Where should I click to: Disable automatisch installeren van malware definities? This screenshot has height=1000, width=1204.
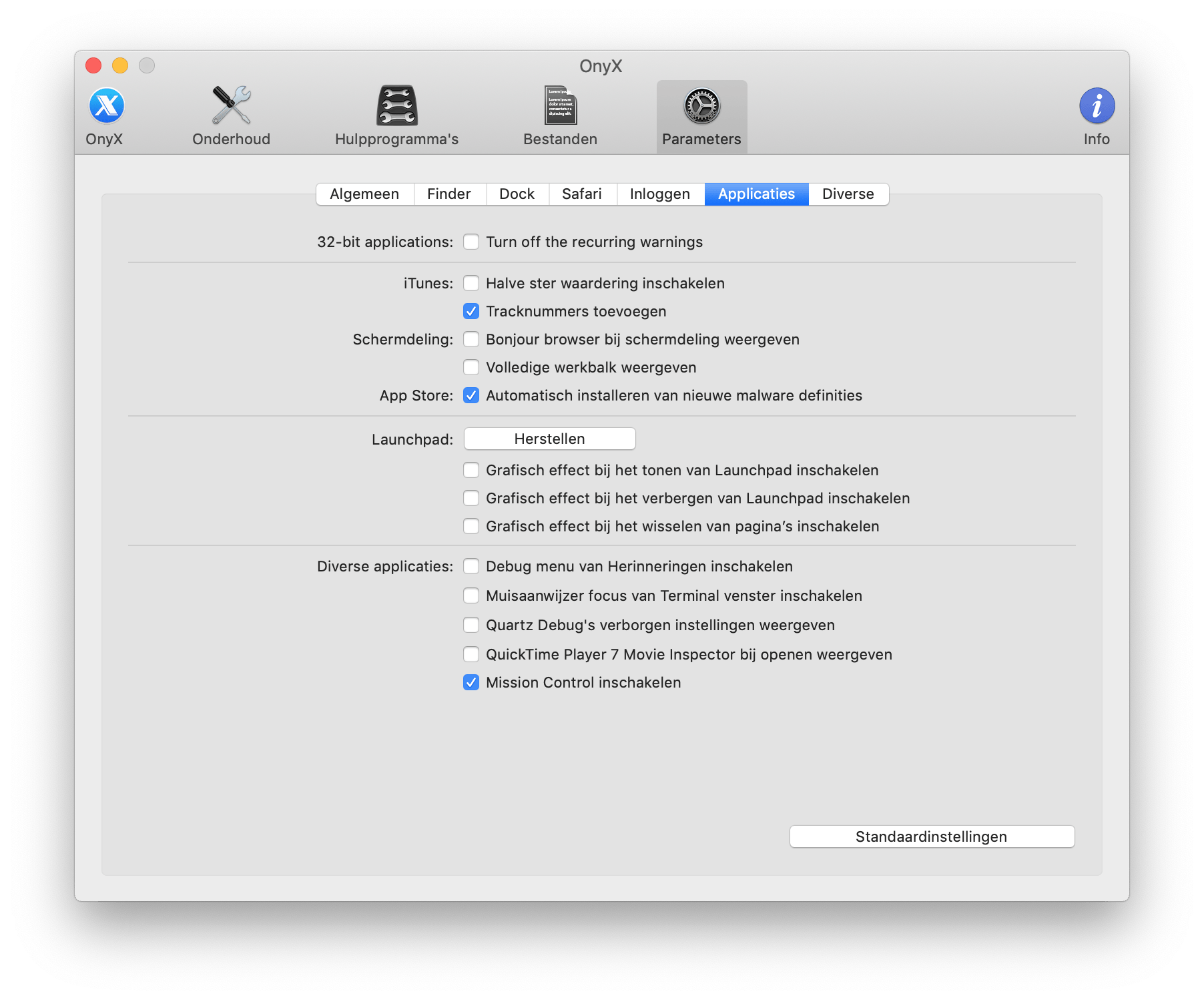click(x=471, y=395)
